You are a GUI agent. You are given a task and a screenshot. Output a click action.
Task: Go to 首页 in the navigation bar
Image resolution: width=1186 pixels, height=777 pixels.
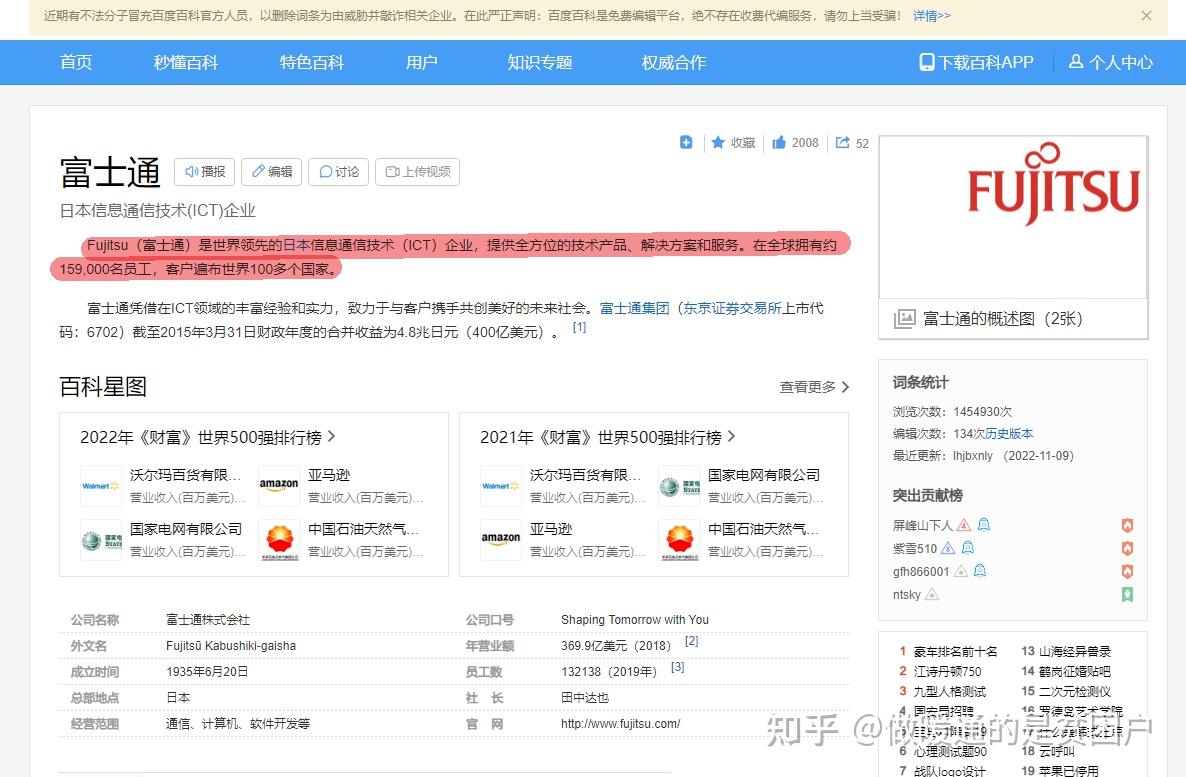pos(76,62)
